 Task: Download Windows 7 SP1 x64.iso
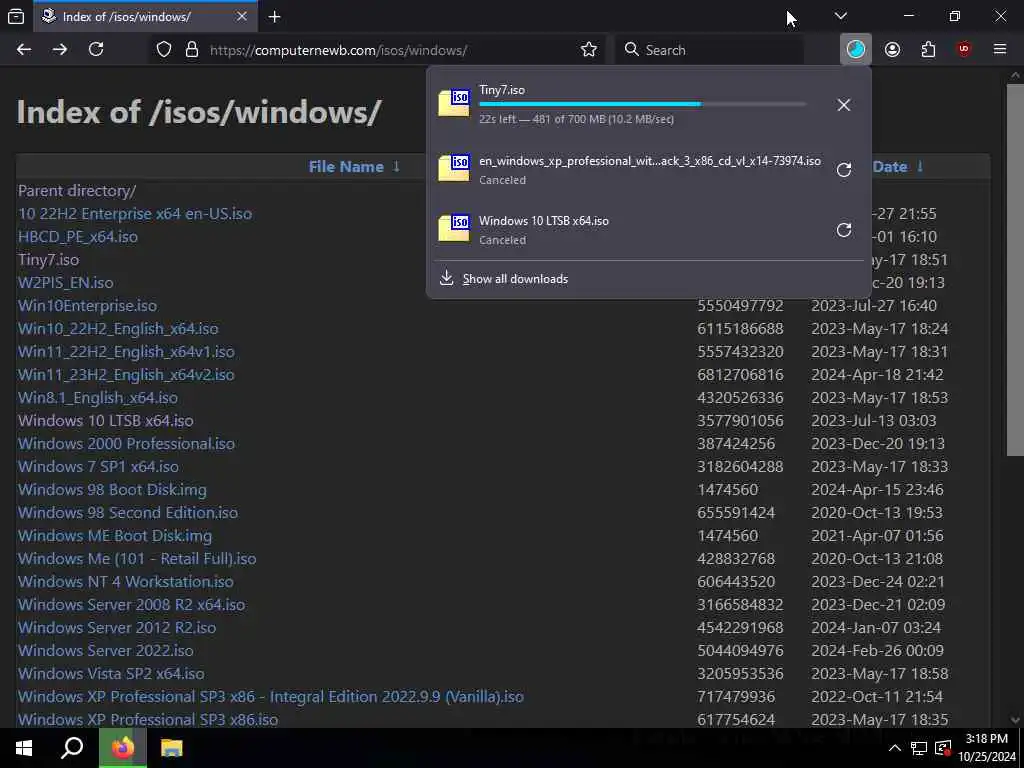[99, 466]
